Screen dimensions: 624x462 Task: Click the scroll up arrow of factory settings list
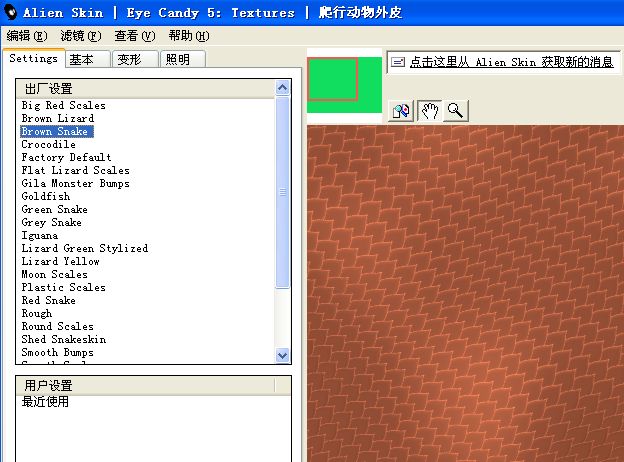(x=283, y=88)
